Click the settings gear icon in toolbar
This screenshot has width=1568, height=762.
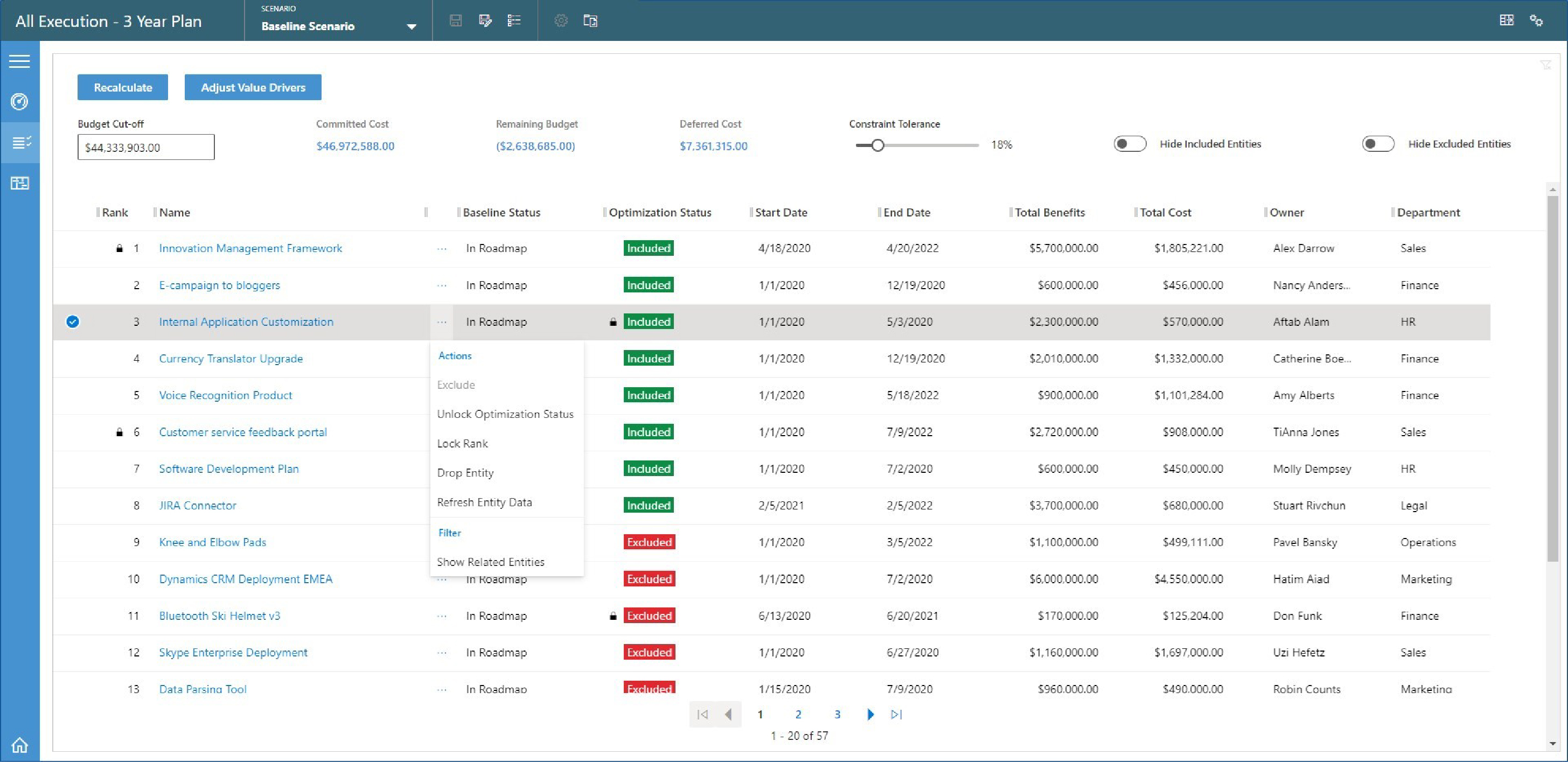(561, 20)
